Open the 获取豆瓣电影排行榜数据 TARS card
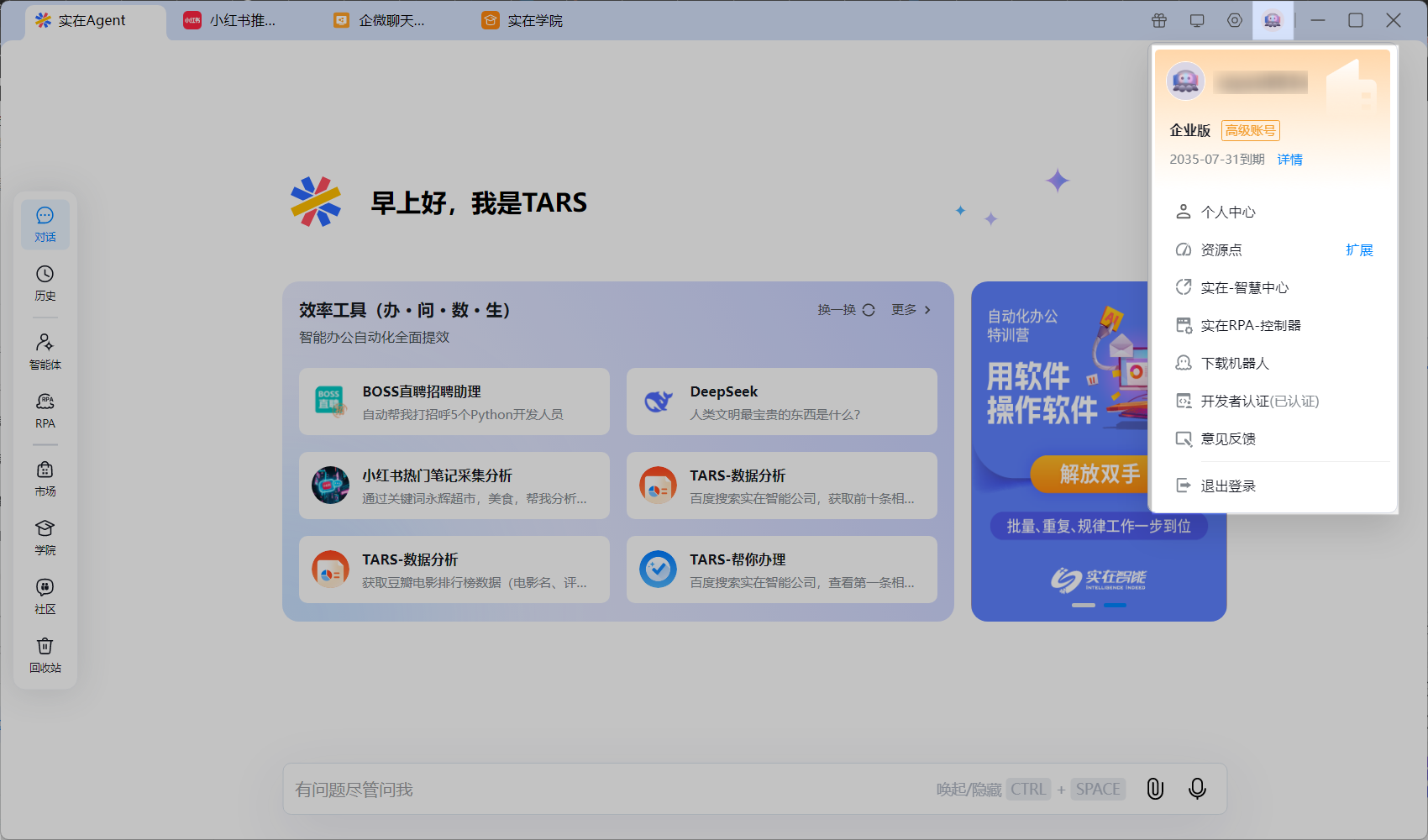Screen dimensions: 1428x840 point(454,570)
